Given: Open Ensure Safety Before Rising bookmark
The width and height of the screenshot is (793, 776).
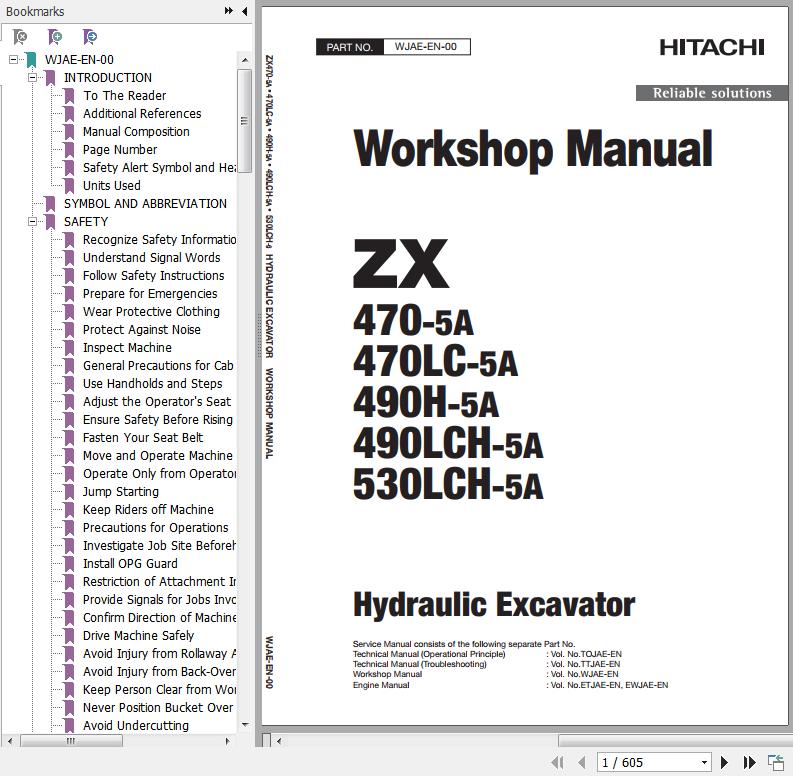Looking at the screenshot, I should (158, 420).
